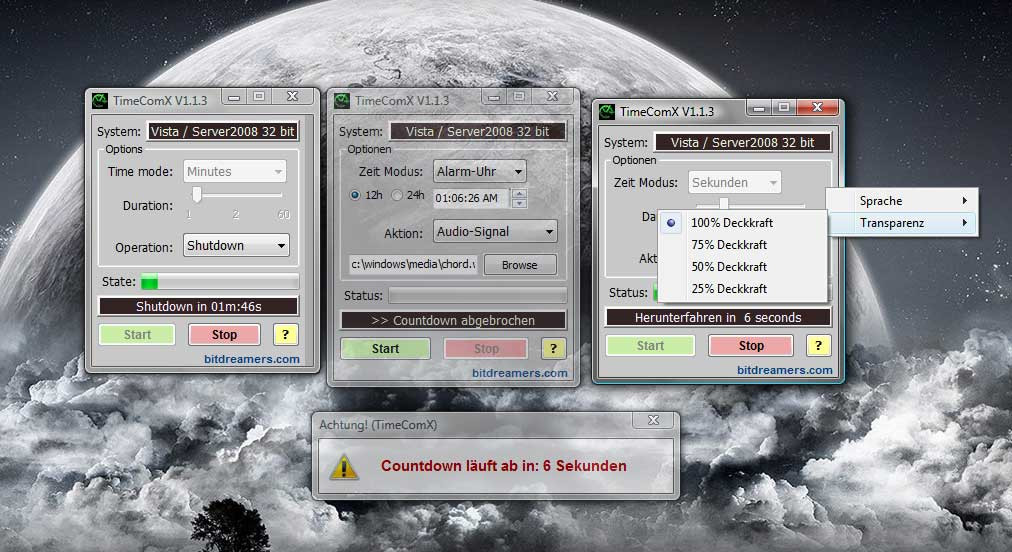Click Stop in the left window
Image resolution: width=1012 pixels, height=552 pixels.
[x=225, y=334]
